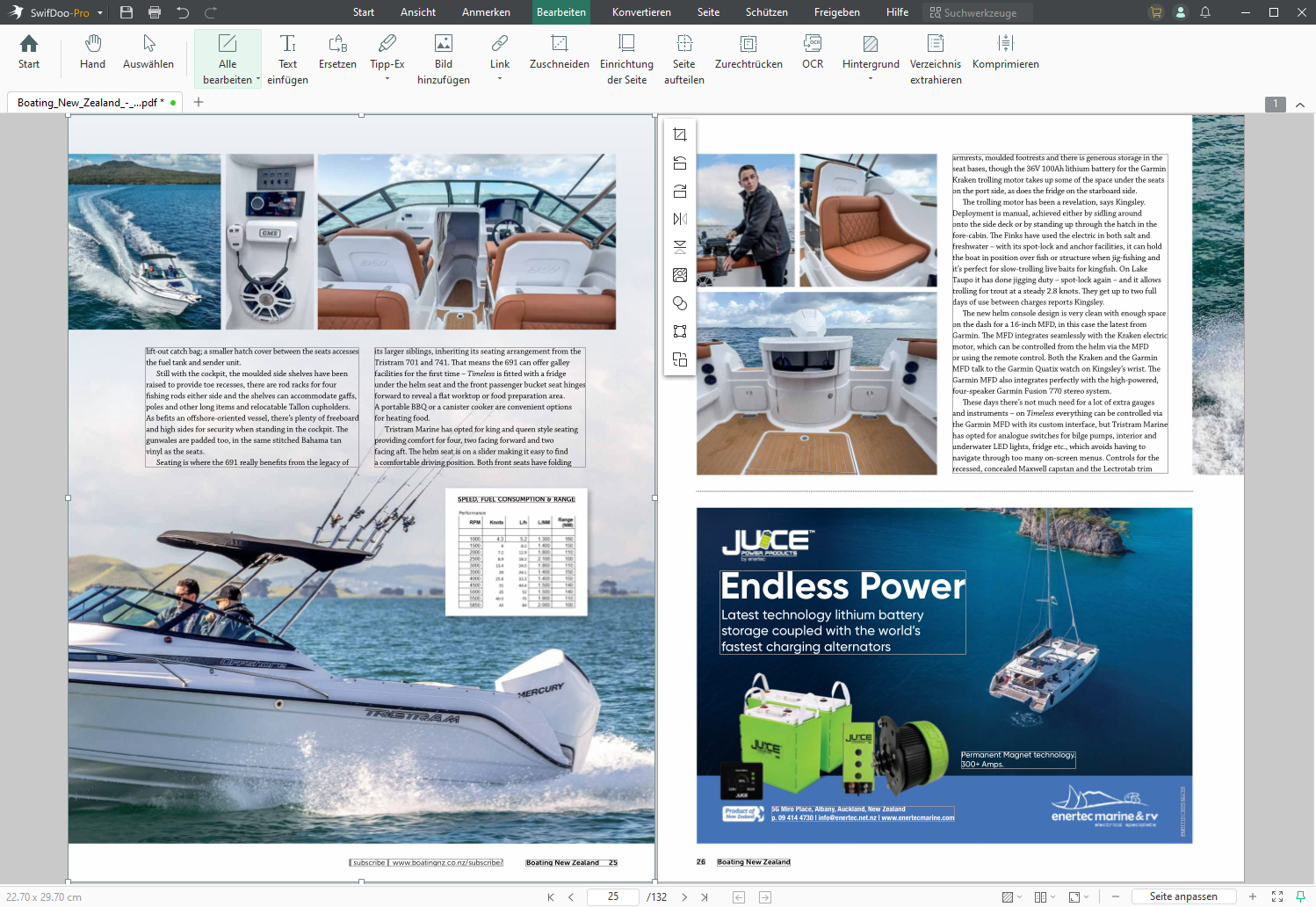Click the Komprimieren tool
This screenshot has height=907, width=1316.
coord(1006,52)
